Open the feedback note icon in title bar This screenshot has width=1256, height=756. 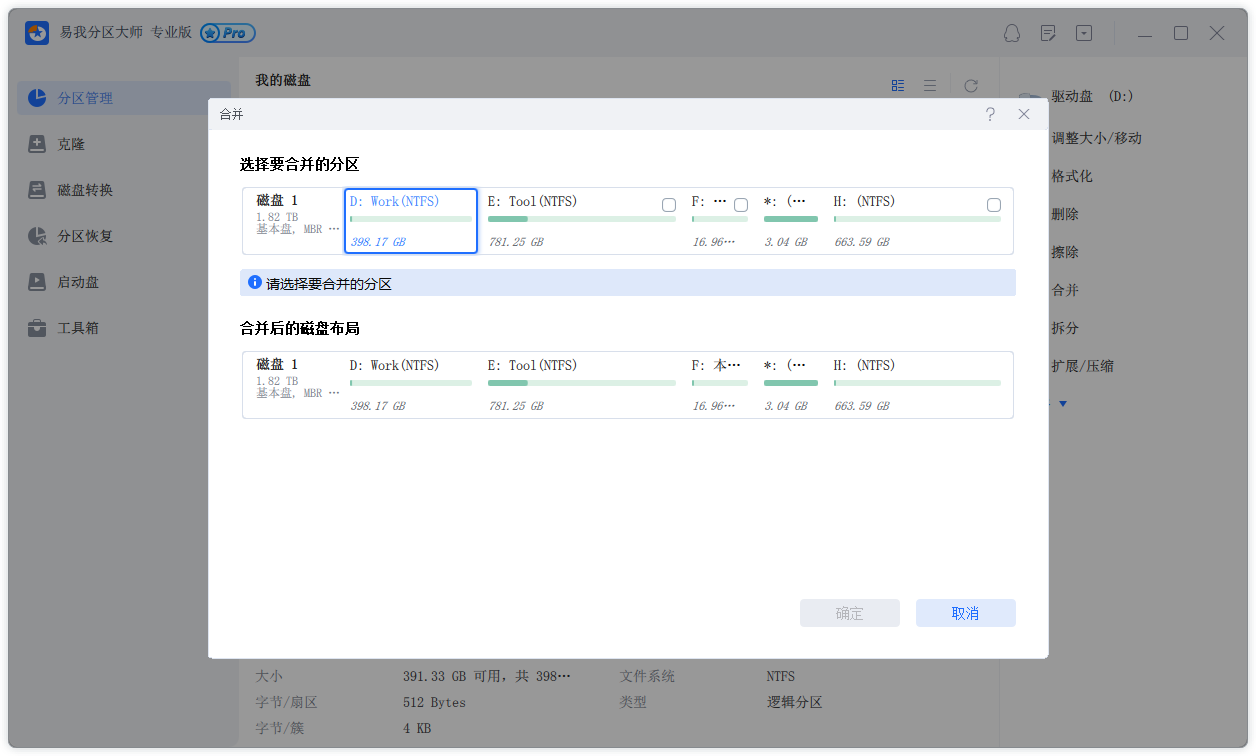(1048, 33)
